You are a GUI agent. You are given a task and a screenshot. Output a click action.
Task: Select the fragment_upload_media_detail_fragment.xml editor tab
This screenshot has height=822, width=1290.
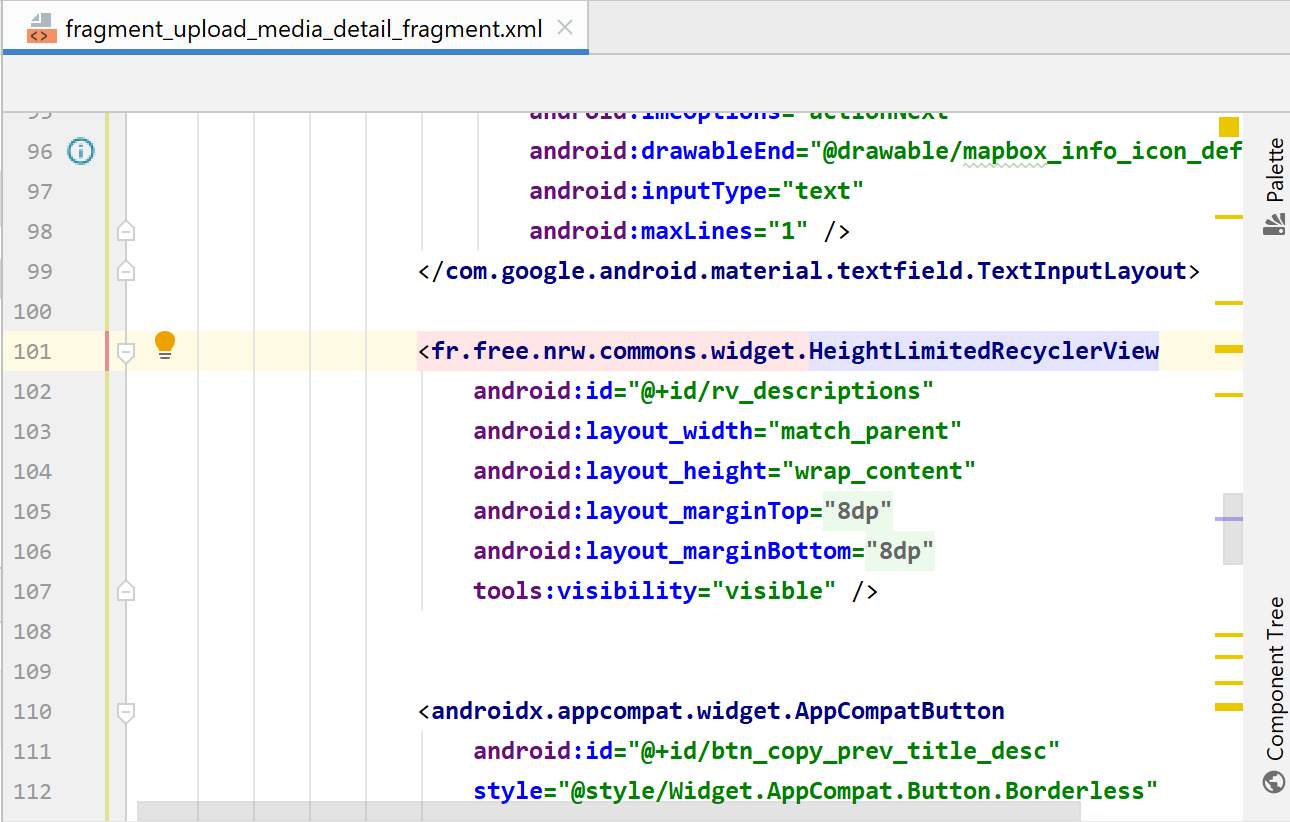[x=295, y=28]
